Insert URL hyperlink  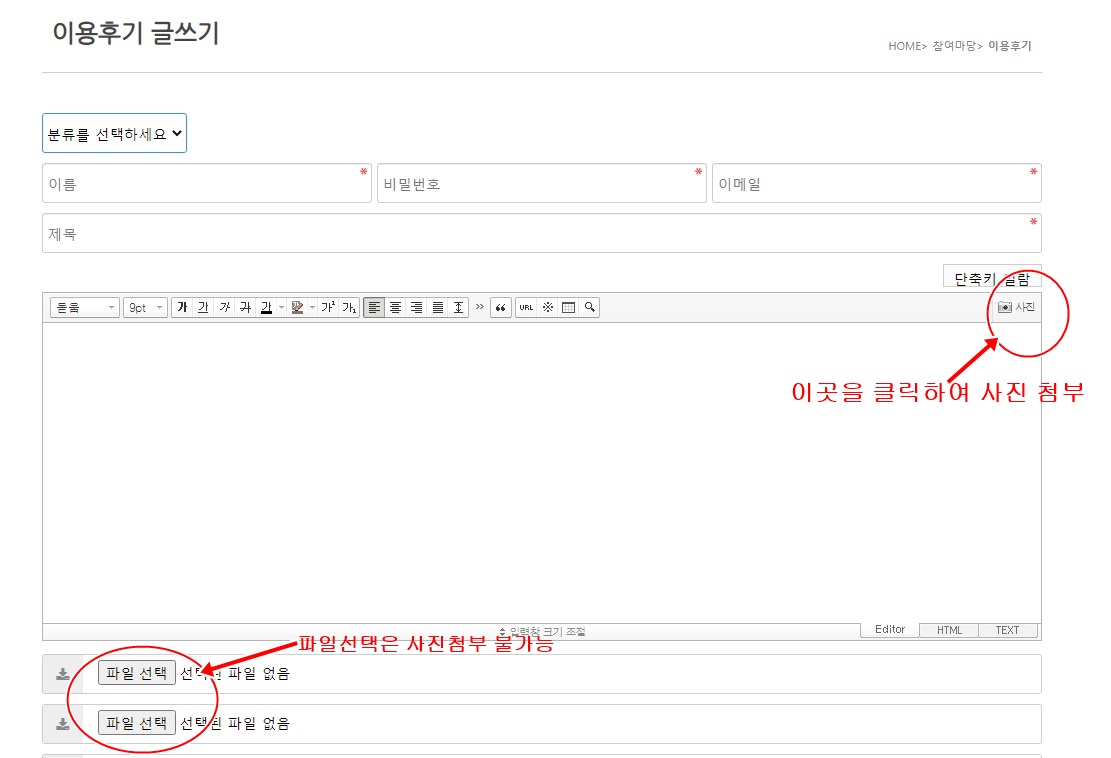coord(526,307)
